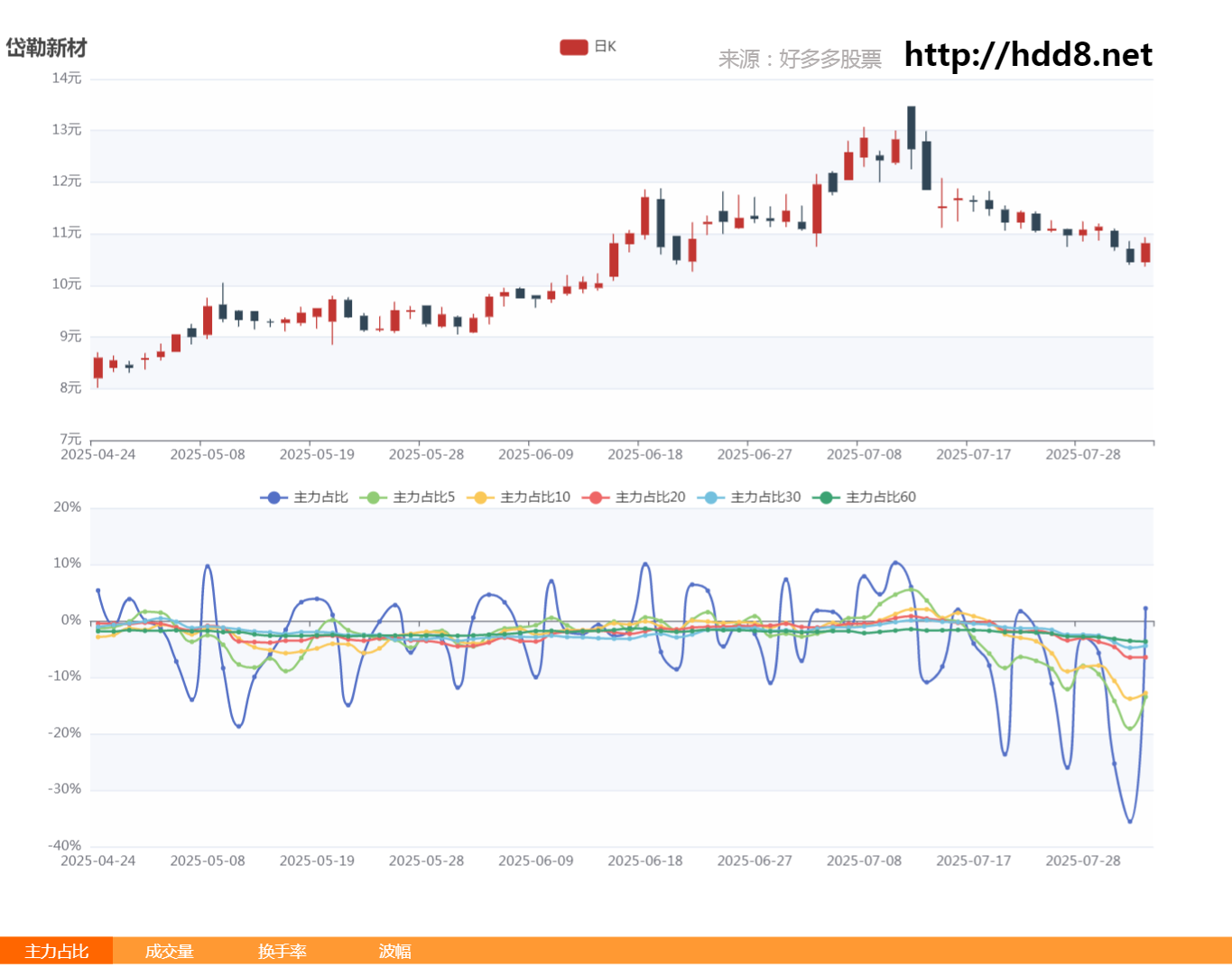
Task: Switch to the 波幅 tab
Action: pyautogui.click(x=394, y=951)
